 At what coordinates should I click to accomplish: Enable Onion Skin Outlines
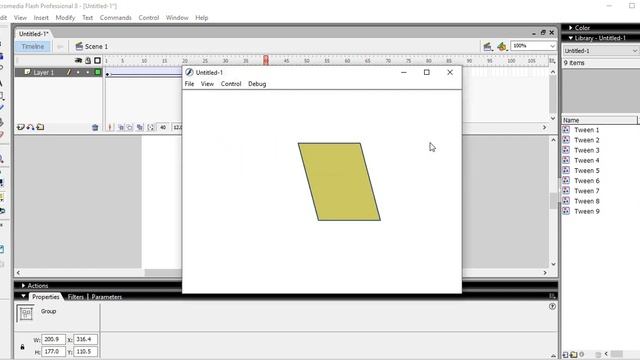(130, 127)
